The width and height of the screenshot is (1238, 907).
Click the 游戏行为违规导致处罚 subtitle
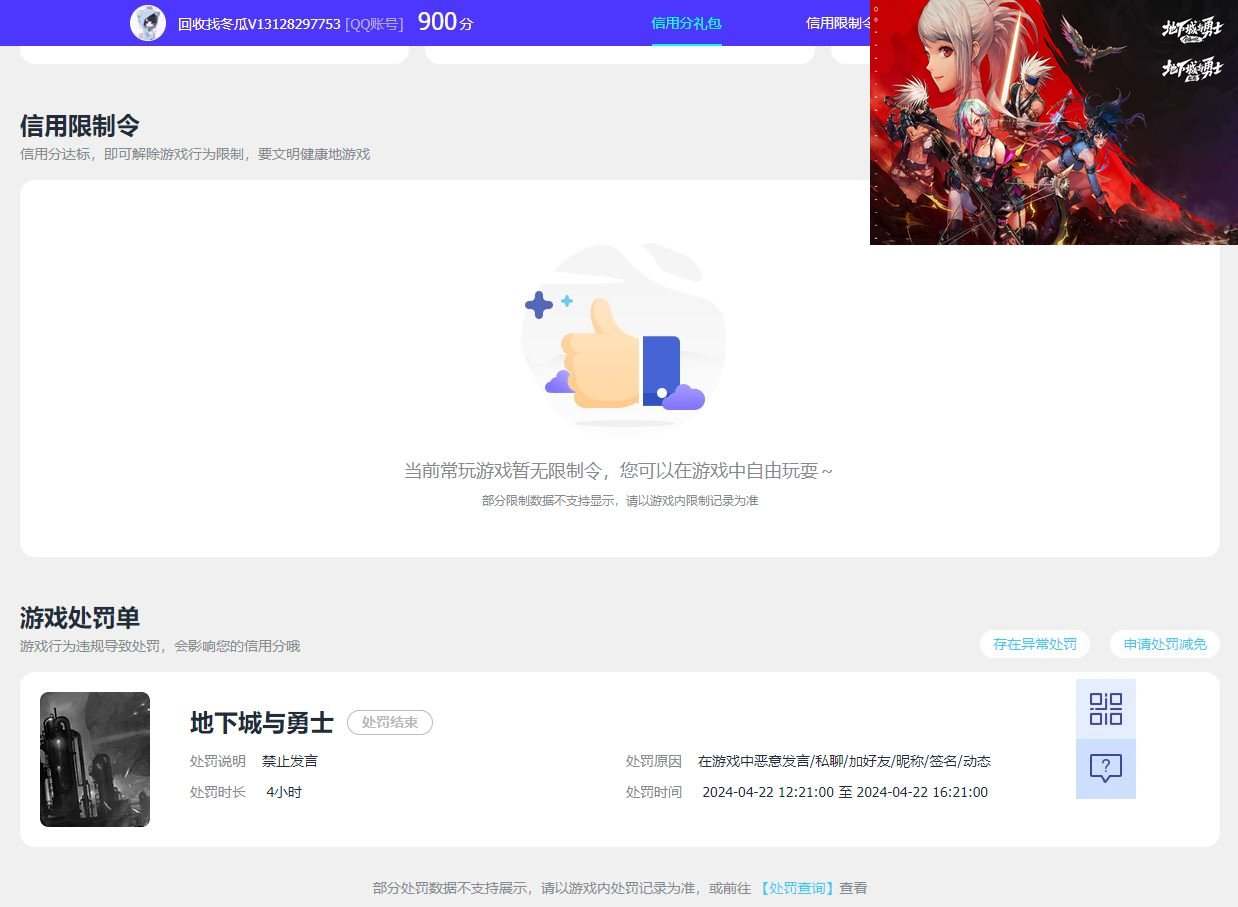click(160, 646)
